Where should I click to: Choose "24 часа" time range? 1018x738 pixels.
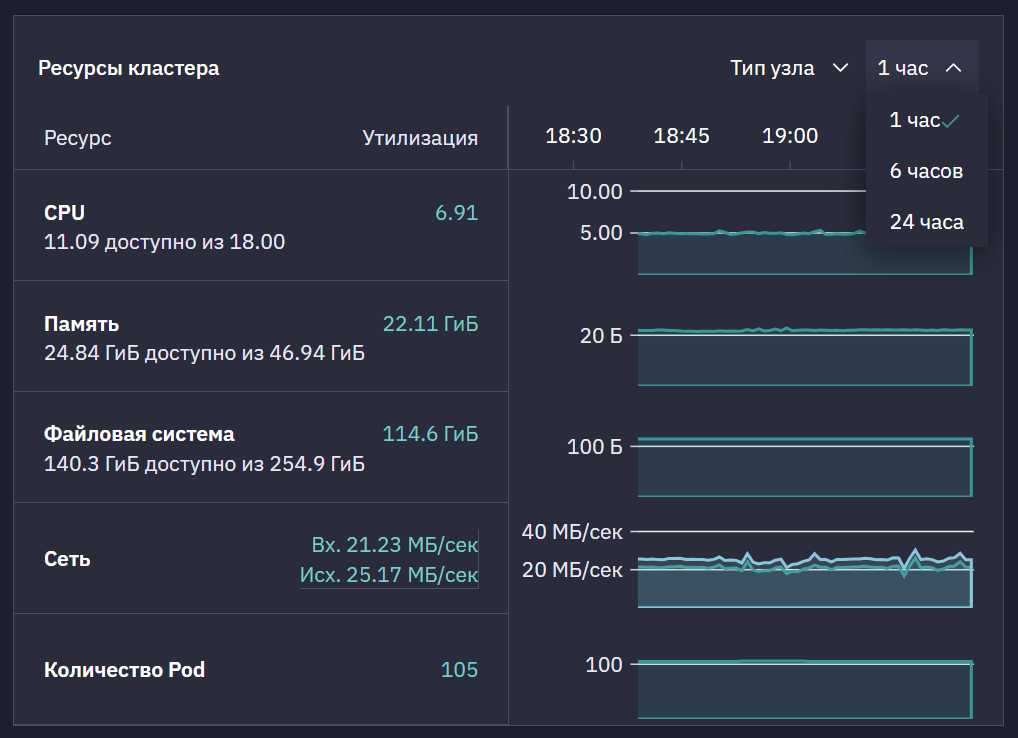point(926,222)
